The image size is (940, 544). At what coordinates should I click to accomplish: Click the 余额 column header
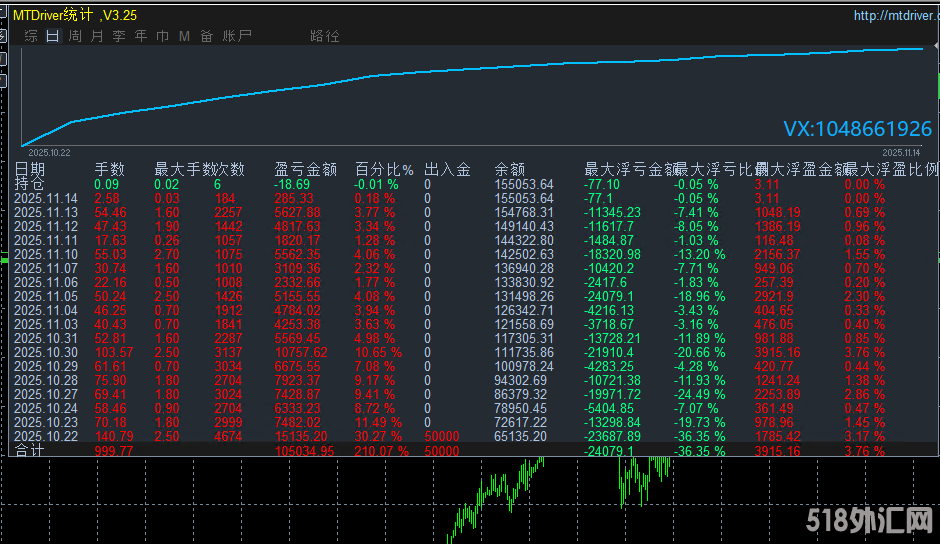click(509, 169)
